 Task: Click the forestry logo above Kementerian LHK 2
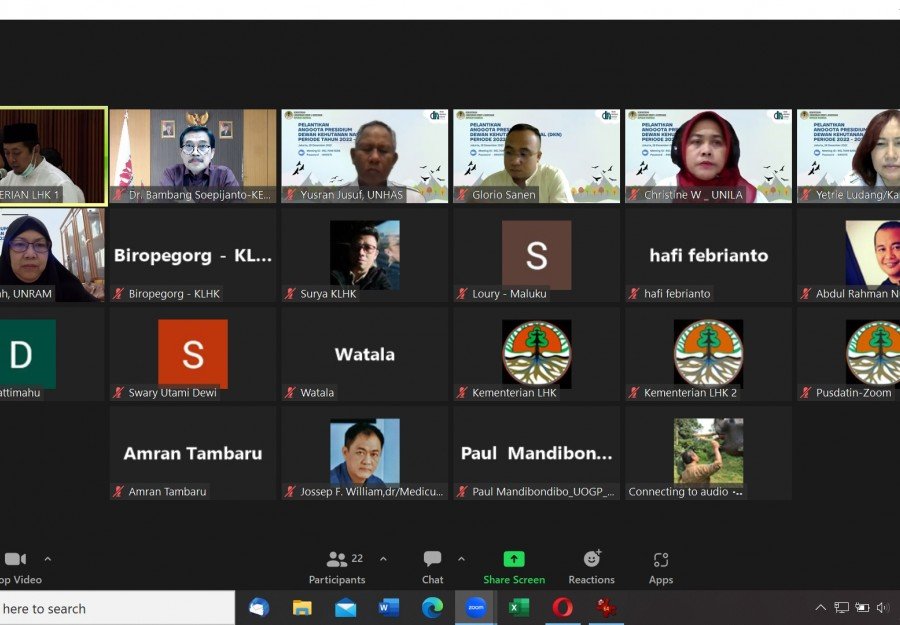pos(708,354)
